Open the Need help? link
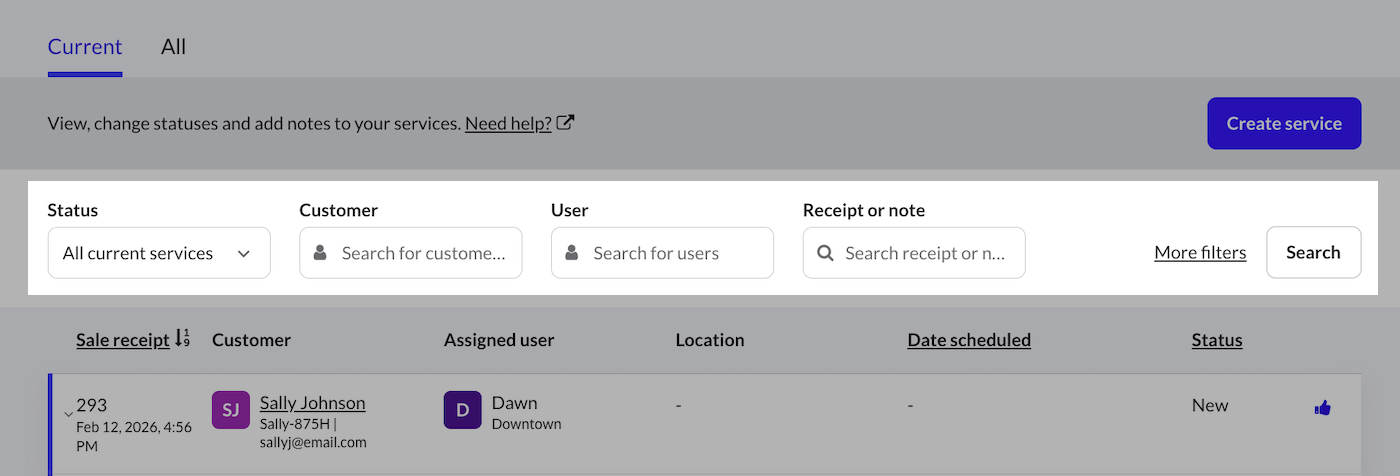The width and height of the screenshot is (1400, 476). point(508,124)
